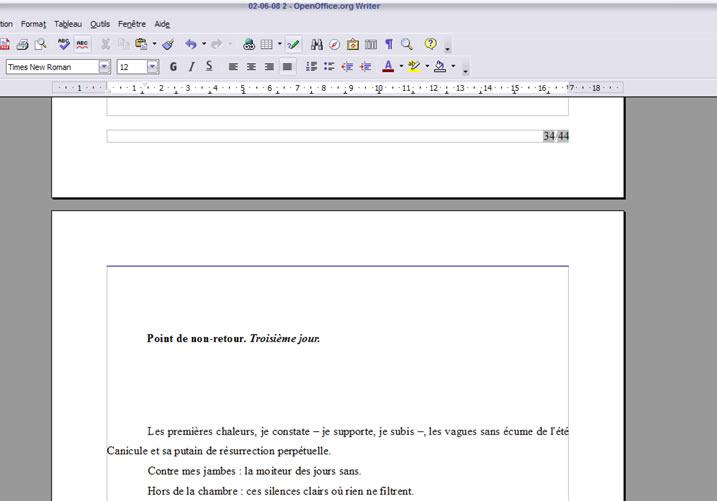This screenshot has height=501, width=717.
Task: Click the heading 'Point de non-retour'
Action: [197, 339]
